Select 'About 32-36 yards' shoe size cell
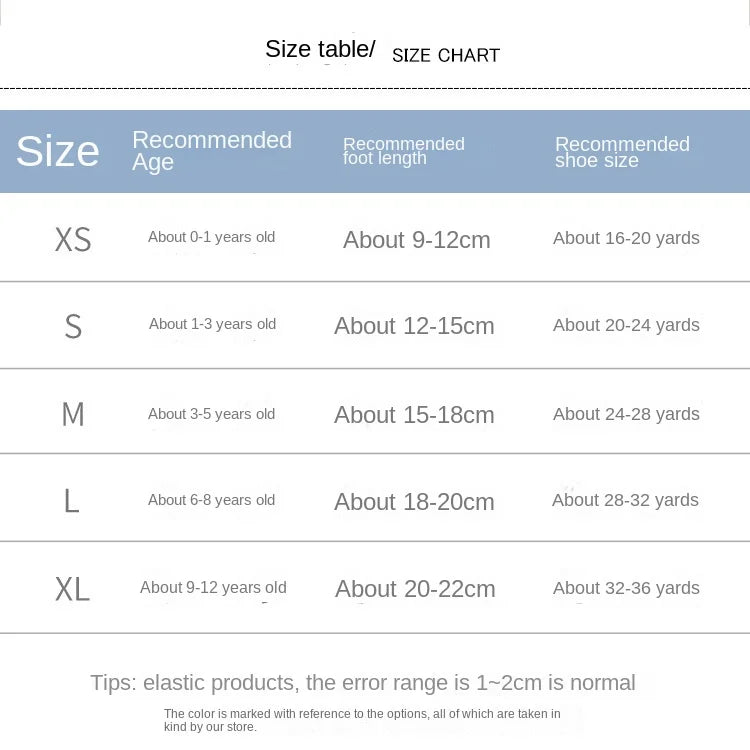This screenshot has height=750, width=750. pos(626,588)
